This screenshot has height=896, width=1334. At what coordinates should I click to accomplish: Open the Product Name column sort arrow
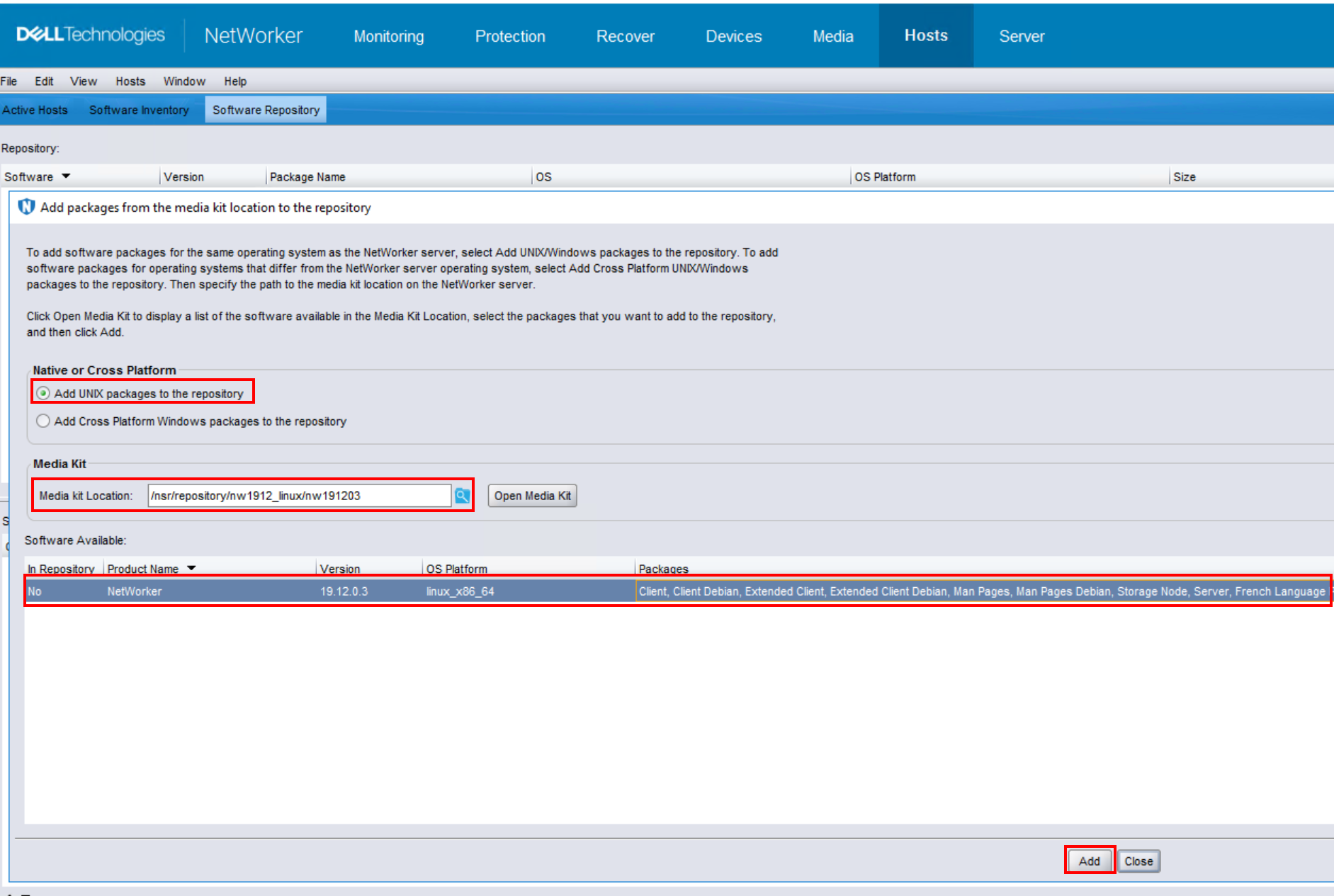(x=191, y=568)
